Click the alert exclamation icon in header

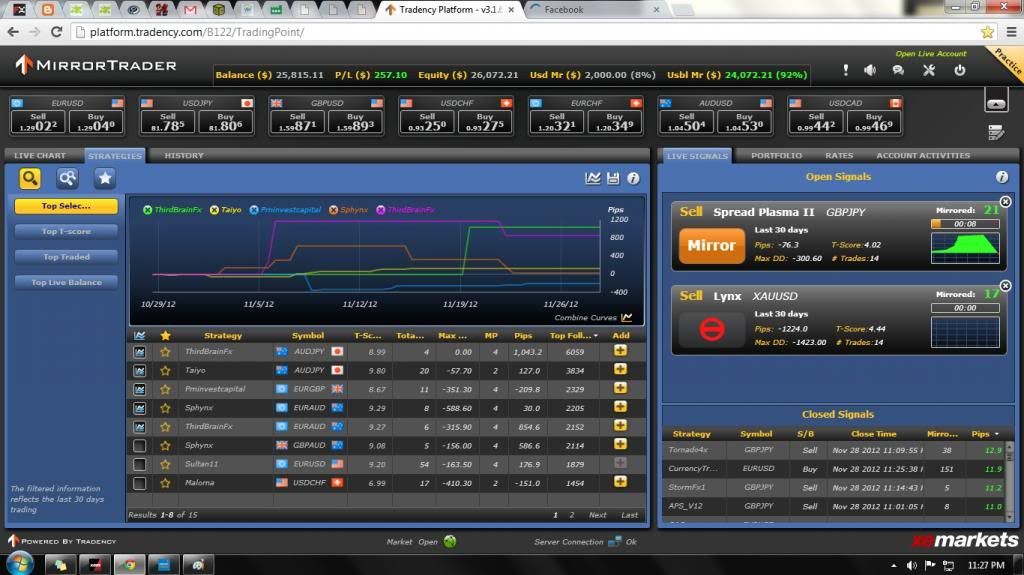click(x=846, y=70)
